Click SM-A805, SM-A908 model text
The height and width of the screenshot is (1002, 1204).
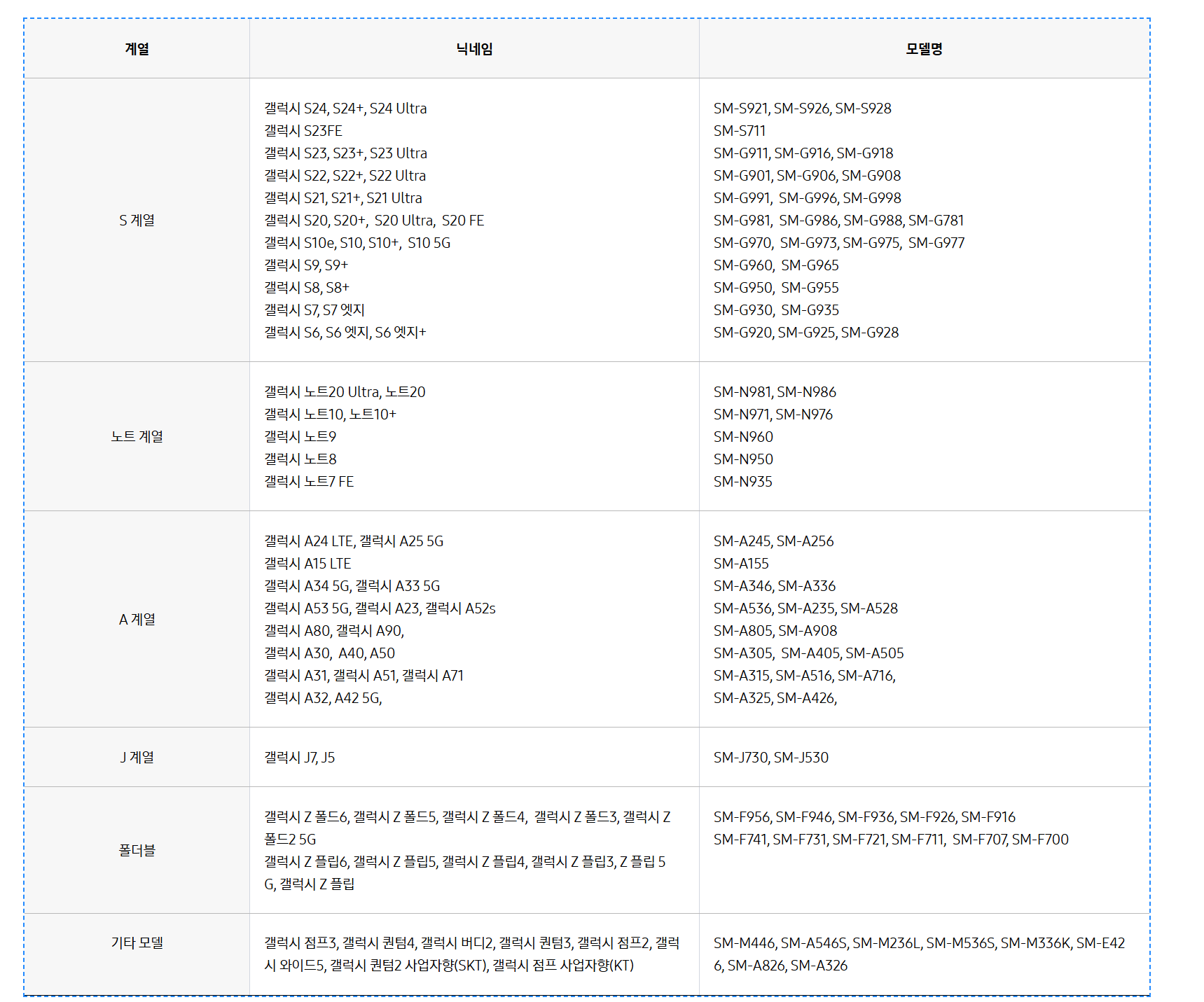(775, 631)
